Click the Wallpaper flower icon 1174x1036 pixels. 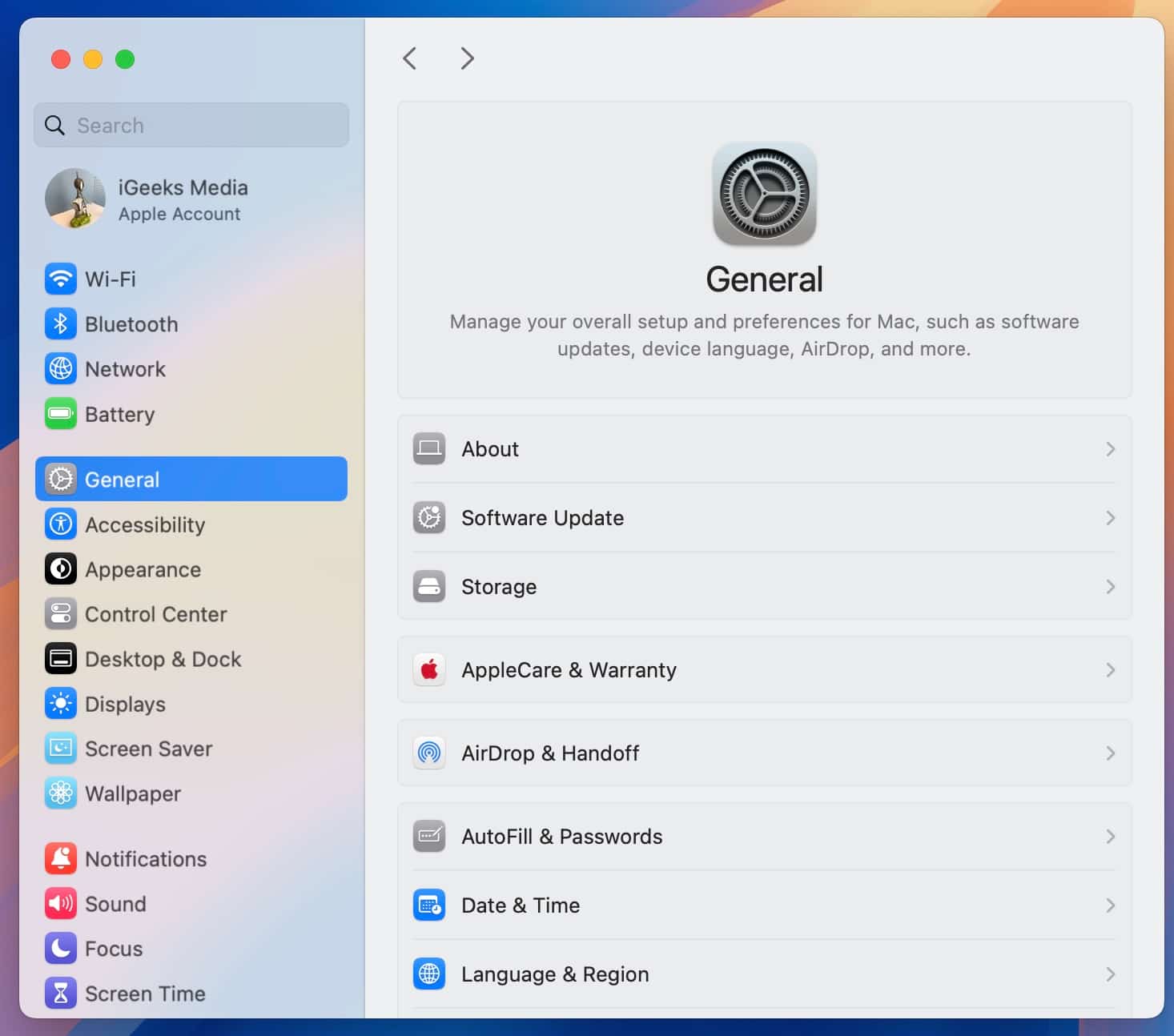coord(60,793)
